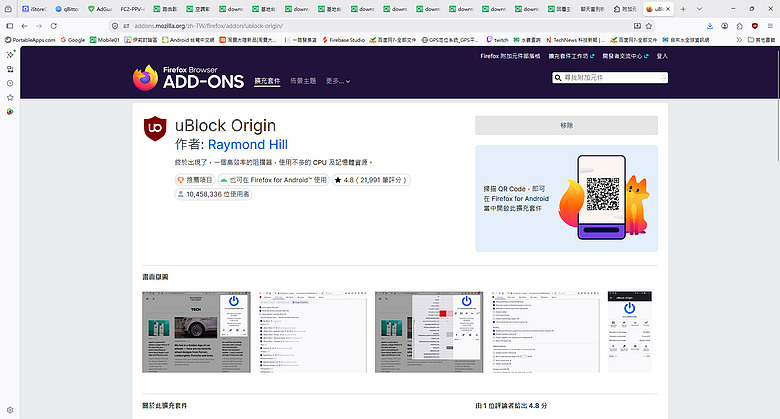Open 擴充套件工作坊 header link
780x419 pixels.
pyautogui.click(x=571, y=56)
